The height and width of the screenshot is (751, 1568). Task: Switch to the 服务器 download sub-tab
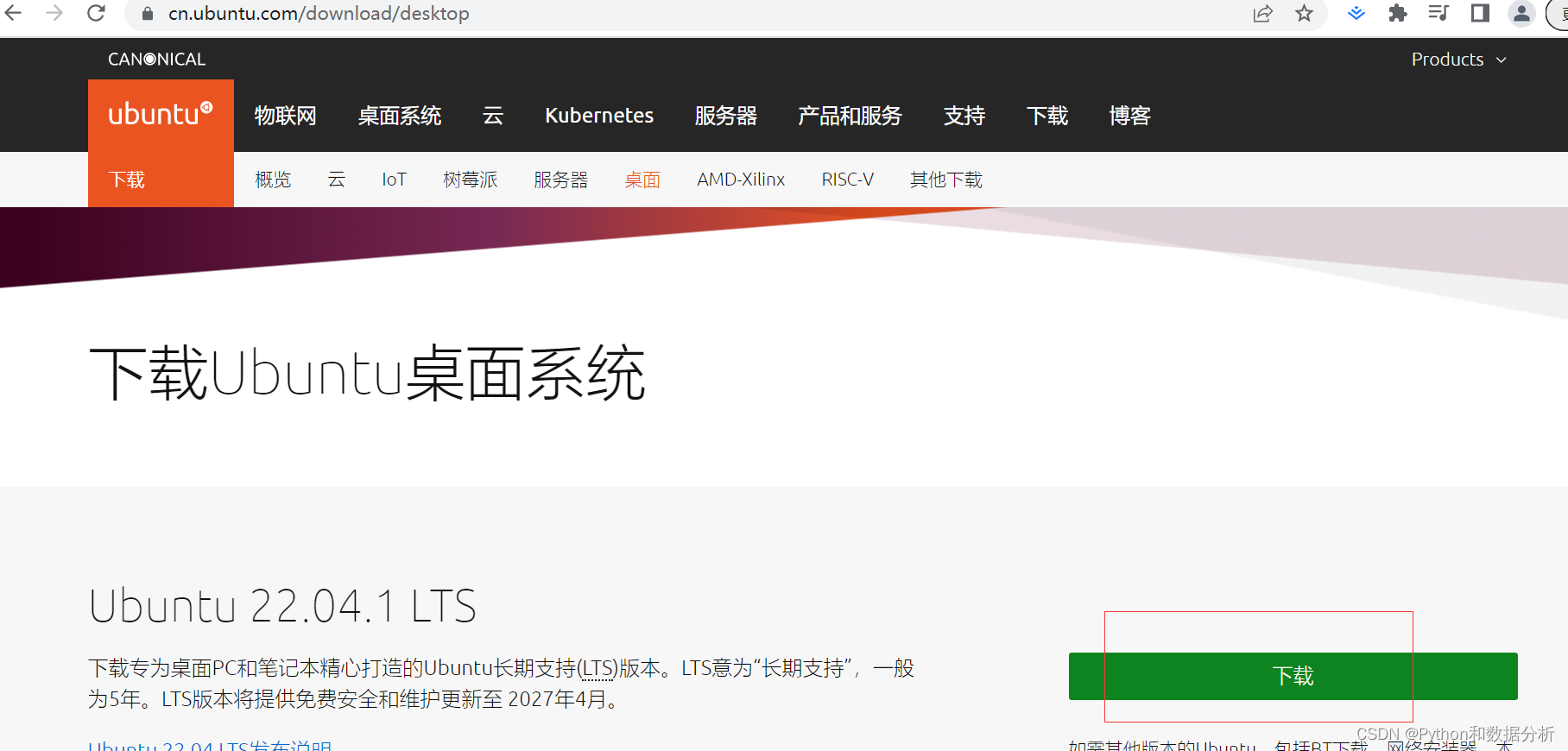click(x=561, y=180)
